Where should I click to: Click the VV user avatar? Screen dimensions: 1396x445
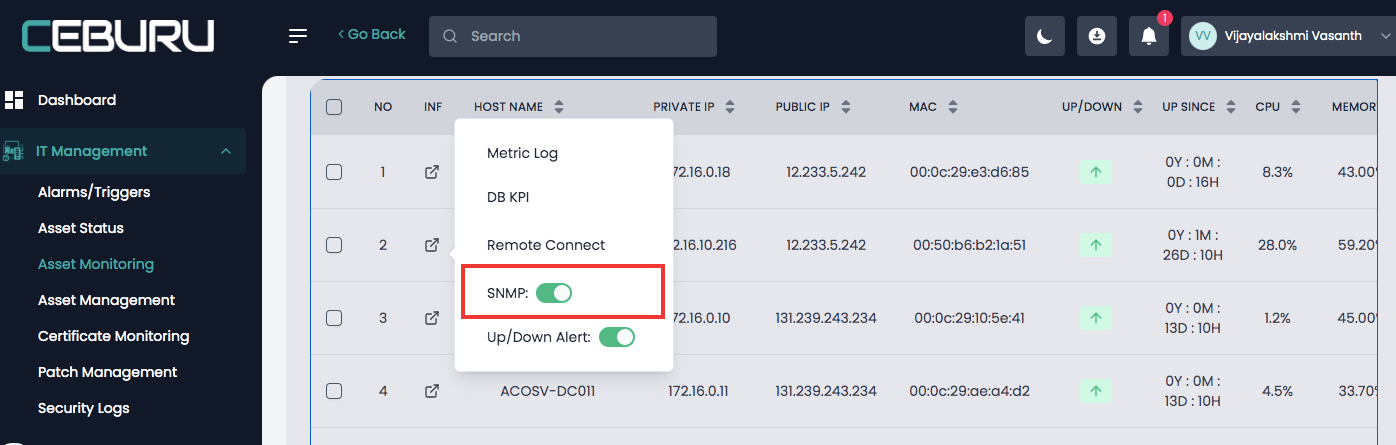1203,36
